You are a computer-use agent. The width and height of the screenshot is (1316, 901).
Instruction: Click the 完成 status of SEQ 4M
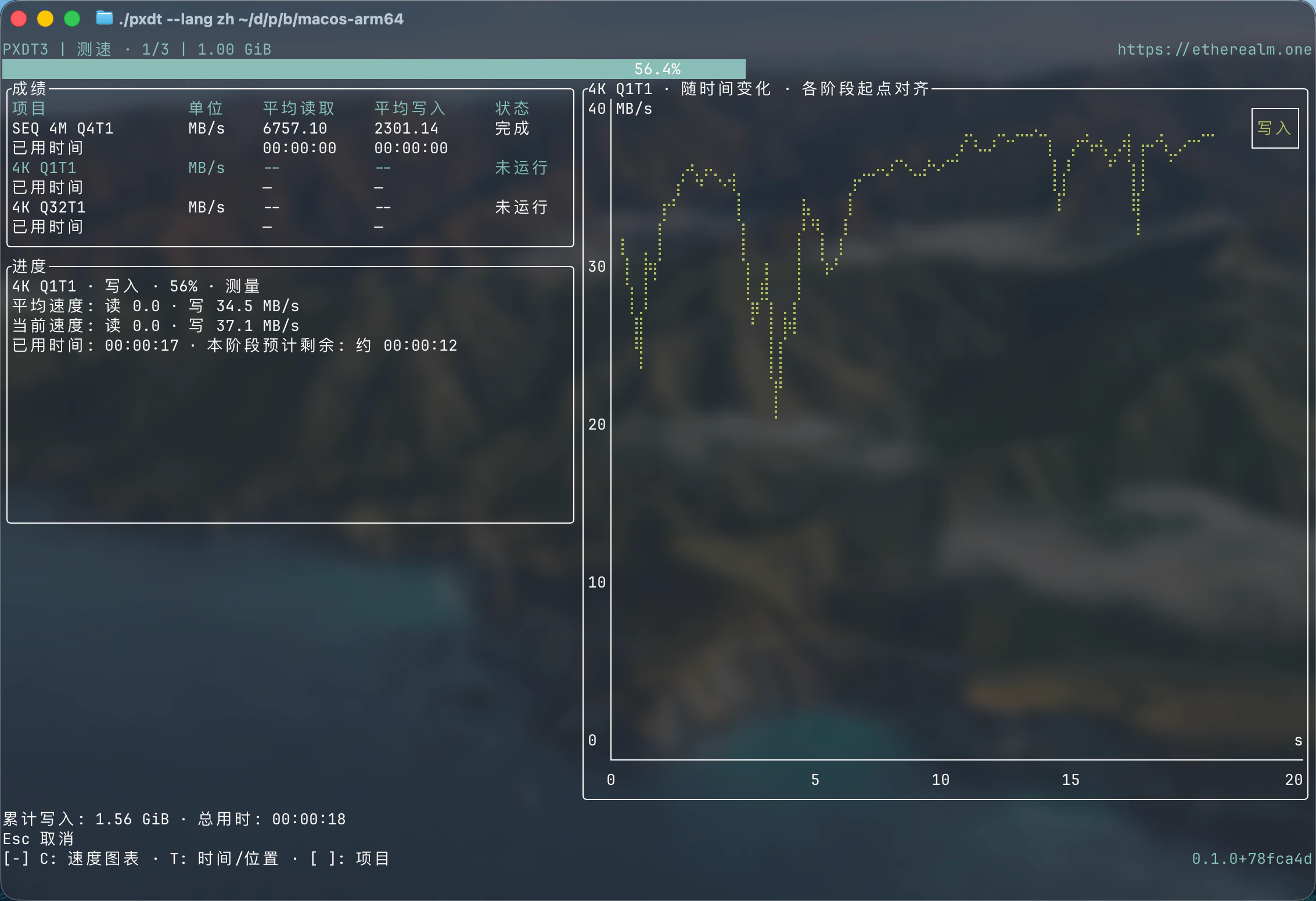click(512, 128)
